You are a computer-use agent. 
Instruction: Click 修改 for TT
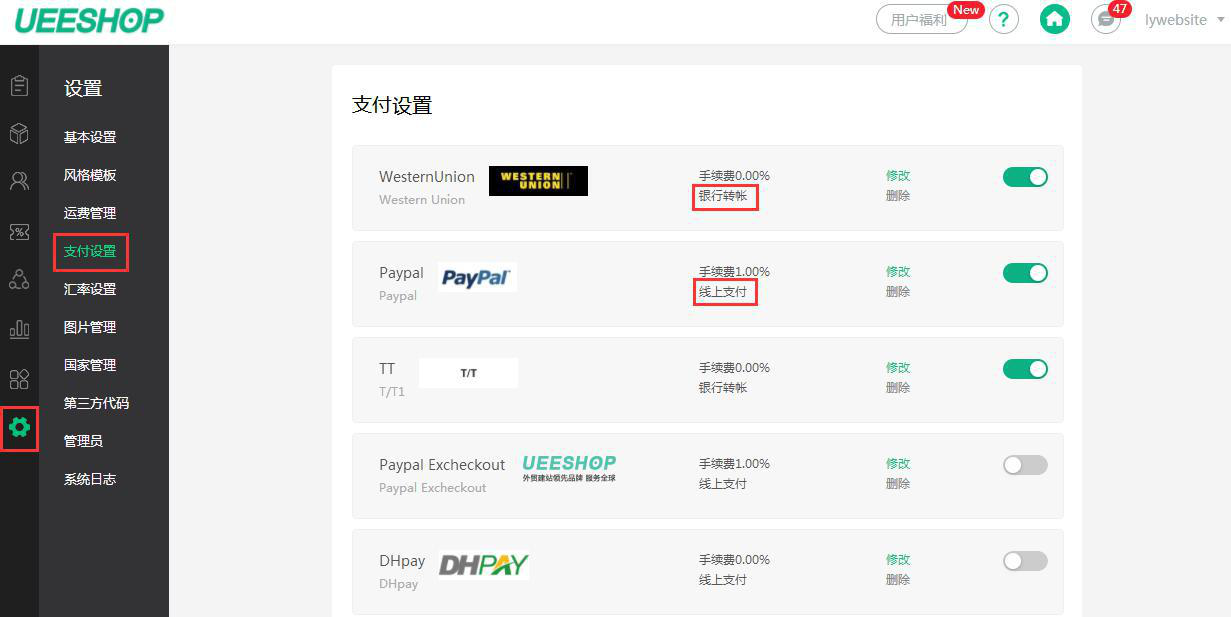[x=898, y=368]
